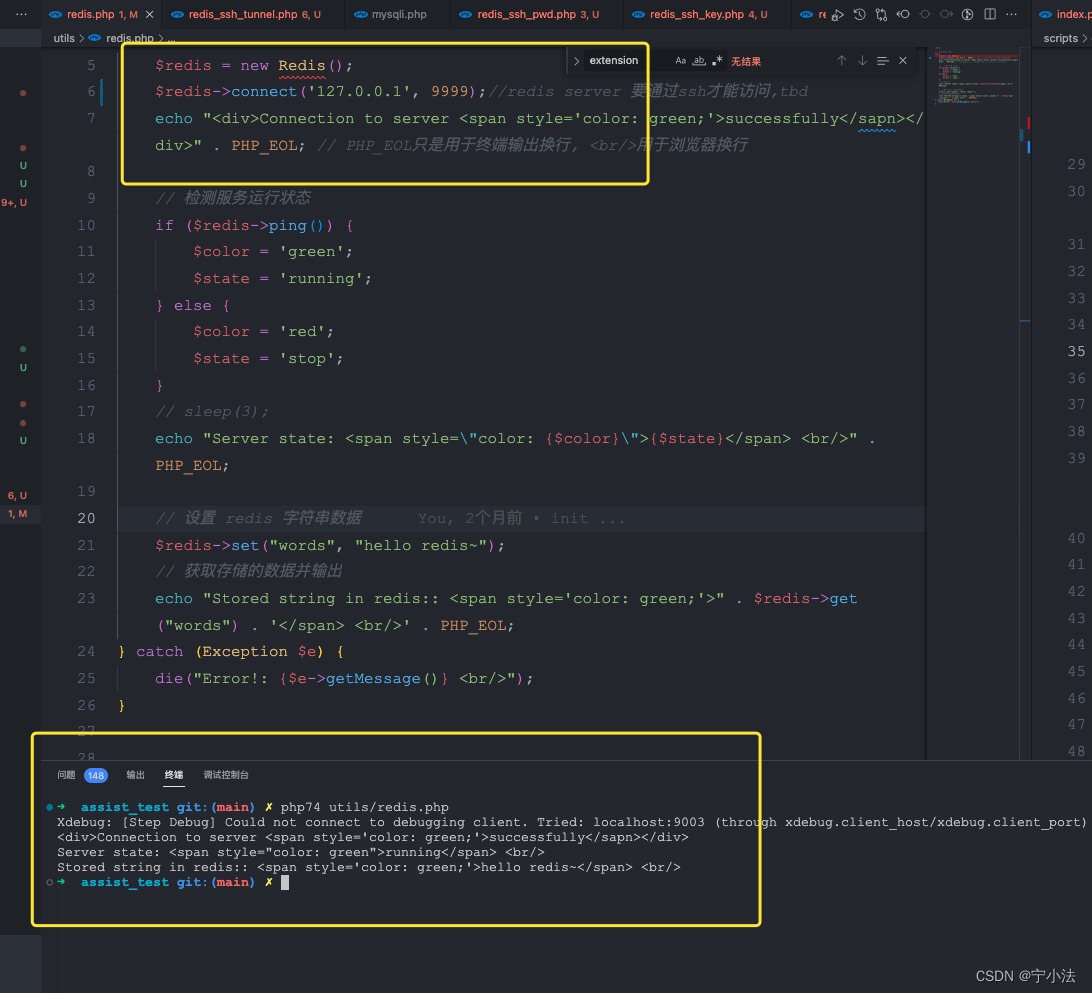The width and height of the screenshot is (1092, 993).
Task: Open the 调试控制台 panel tab
Action: (226, 775)
